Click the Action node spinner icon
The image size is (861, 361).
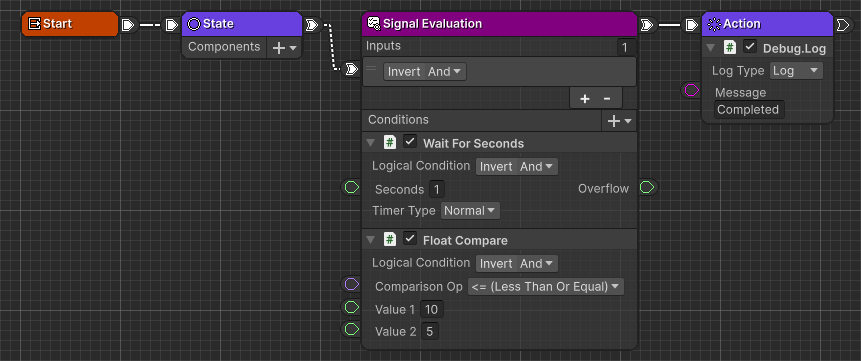714,24
